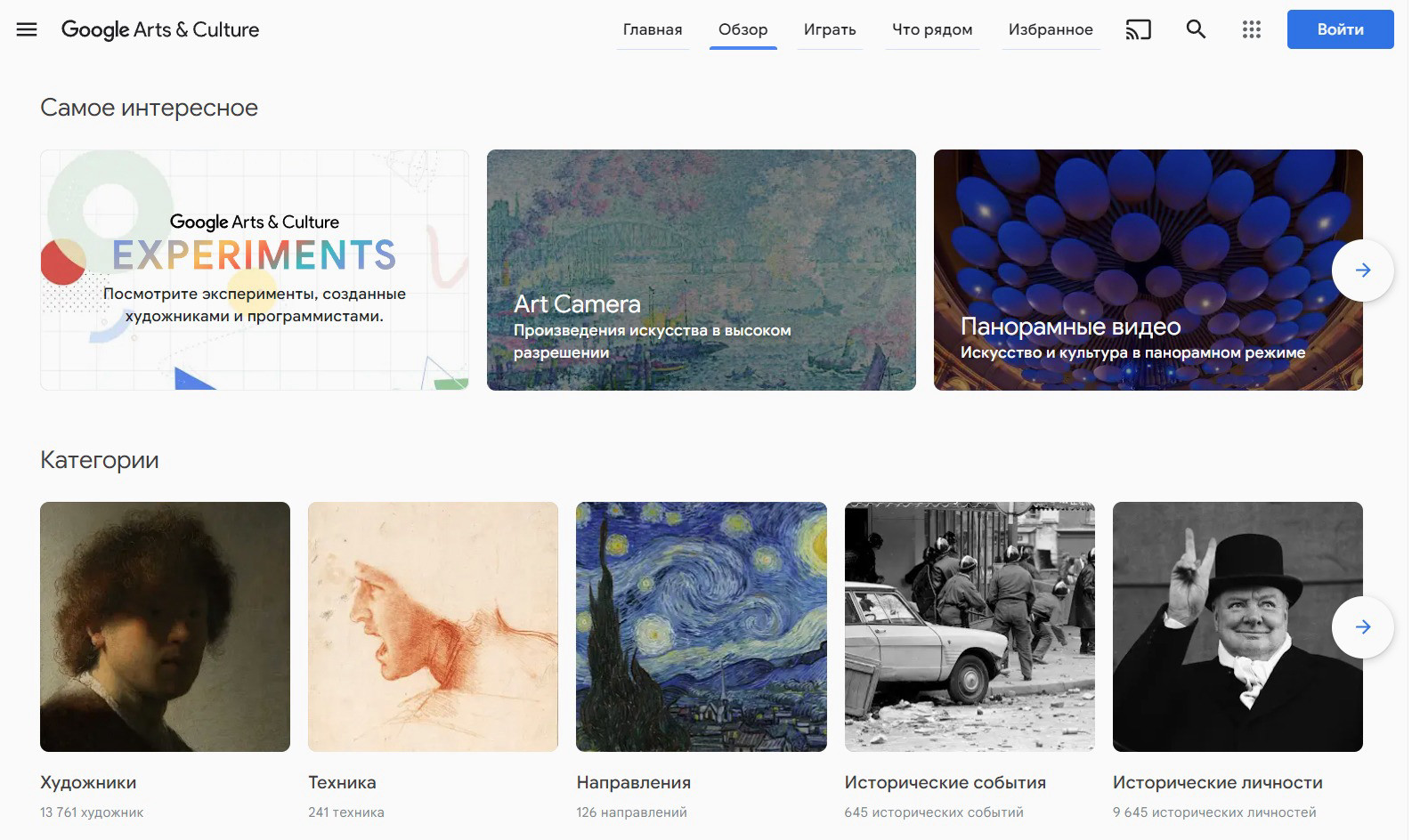Viewport: 1412px width, 840px height.
Task: Click the Категории heading
Action: [x=100, y=460]
